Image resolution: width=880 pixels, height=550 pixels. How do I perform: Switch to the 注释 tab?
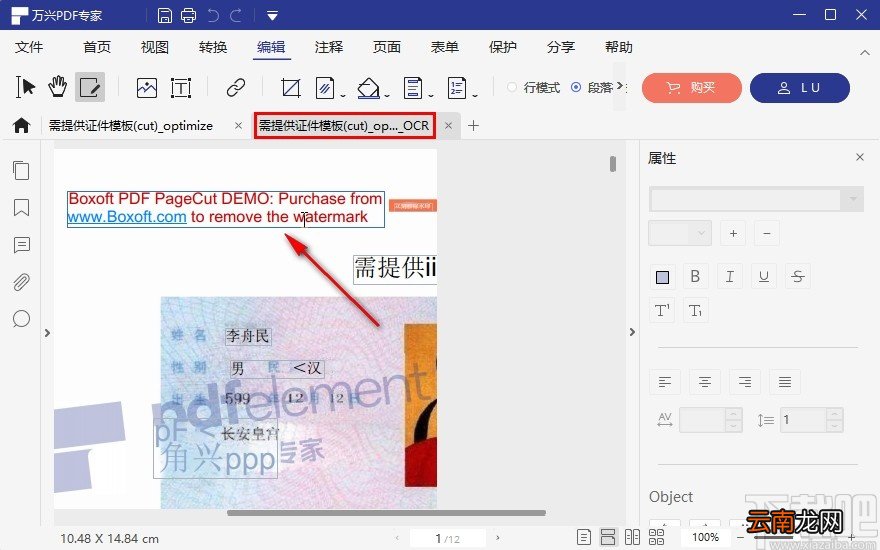[329, 47]
